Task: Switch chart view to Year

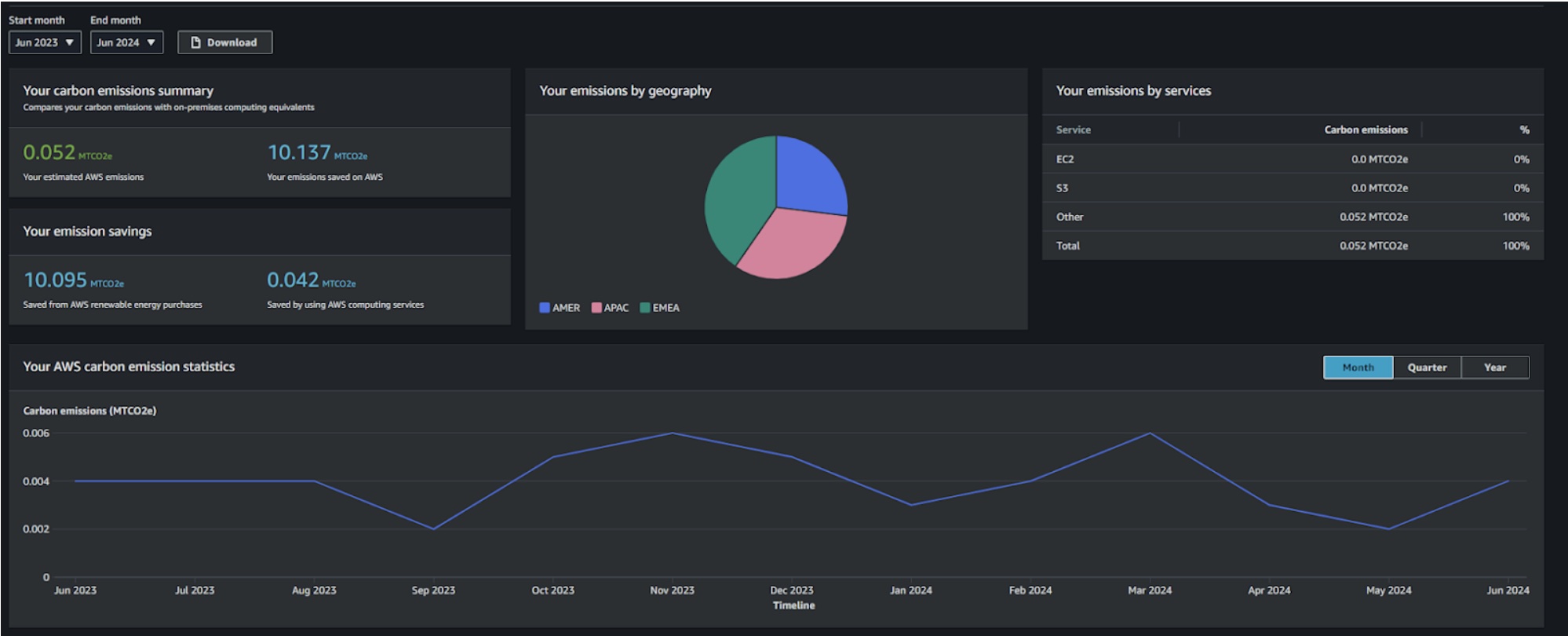Action: pos(1494,367)
